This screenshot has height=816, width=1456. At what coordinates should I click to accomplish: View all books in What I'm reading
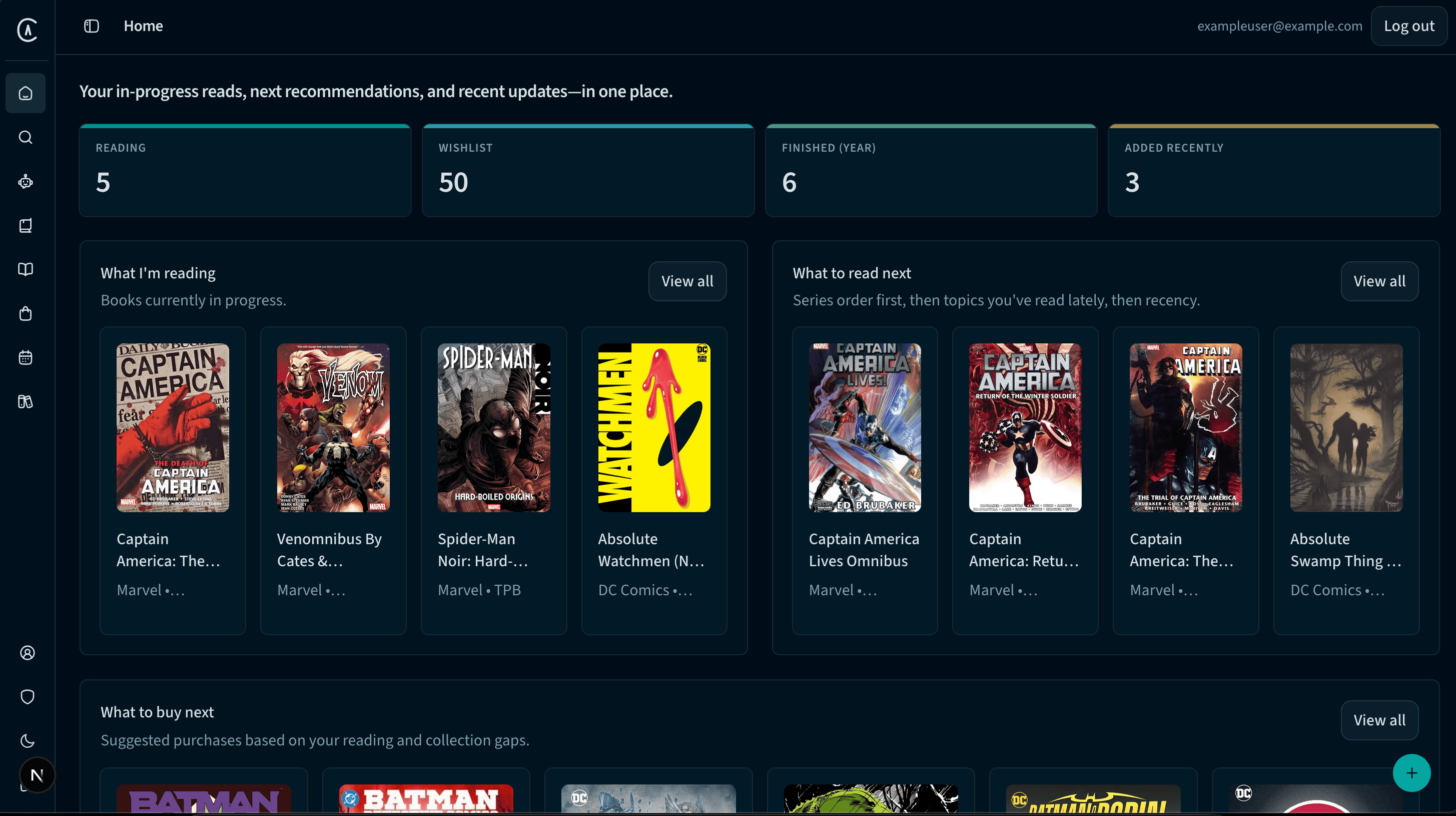tap(687, 281)
